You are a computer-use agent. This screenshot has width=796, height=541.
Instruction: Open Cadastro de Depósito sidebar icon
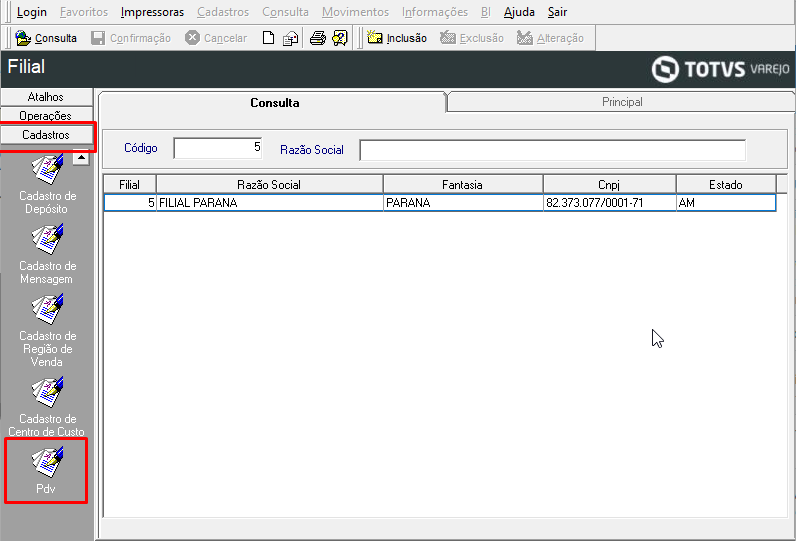click(47, 170)
